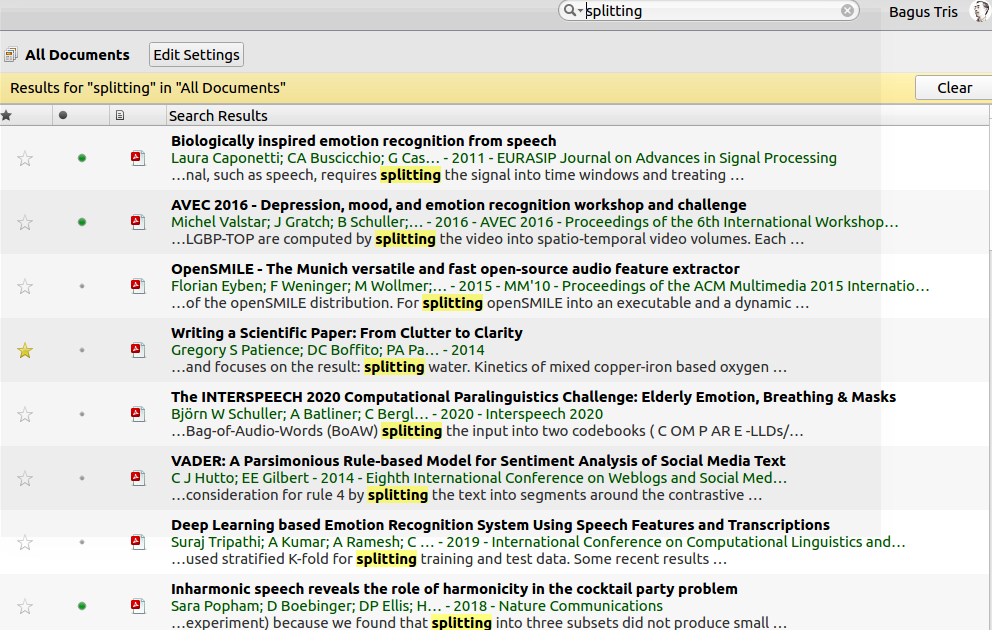Screen dimensions: 992x630
Task: Open PDF for the INTERSPEECH 2020 challenge paper
Action: 138,416
